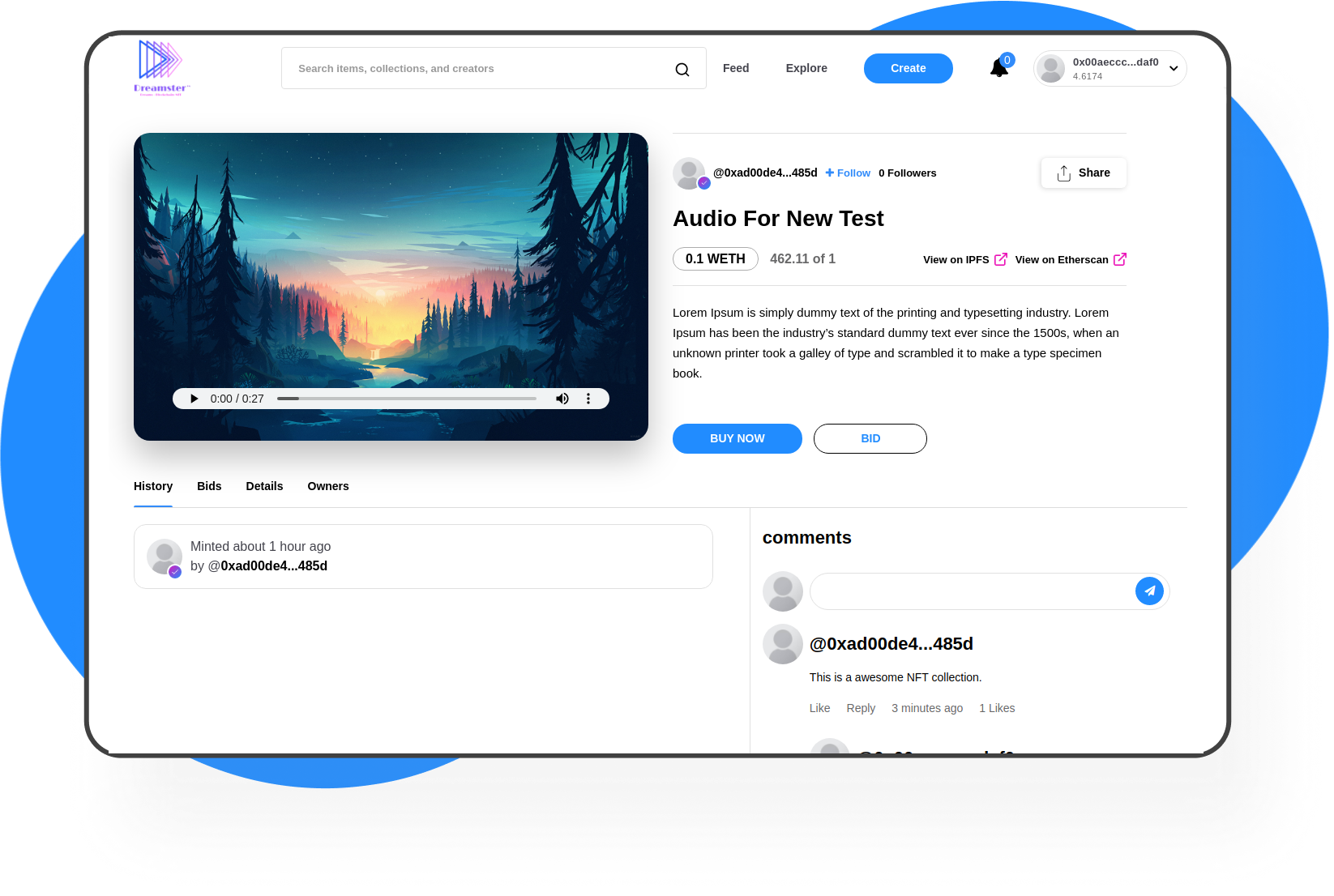Share this NFT item
Screen dimensions: 1334x896
[x=1084, y=173]
